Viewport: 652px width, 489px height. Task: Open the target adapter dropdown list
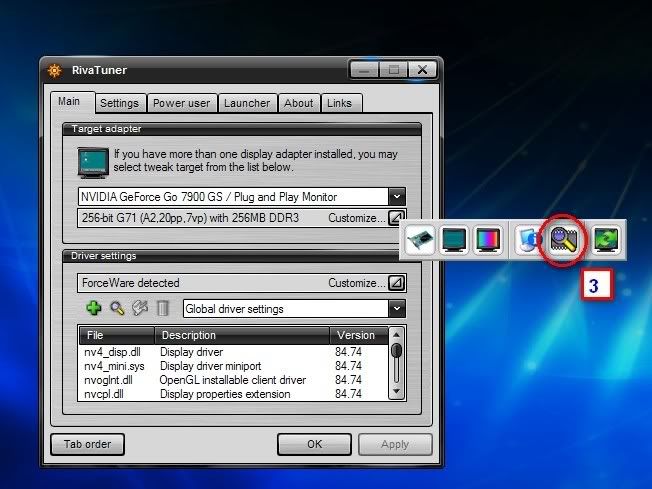tap(397, 197)
